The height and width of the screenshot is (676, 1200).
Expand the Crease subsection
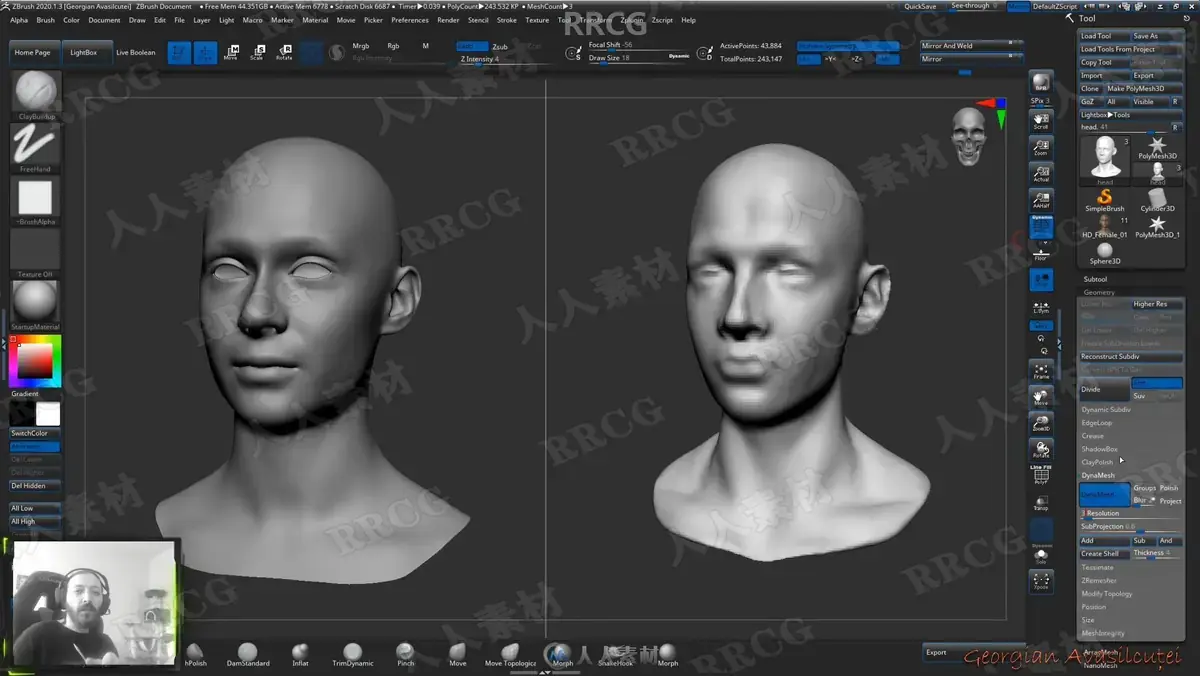pos(1092,436)
